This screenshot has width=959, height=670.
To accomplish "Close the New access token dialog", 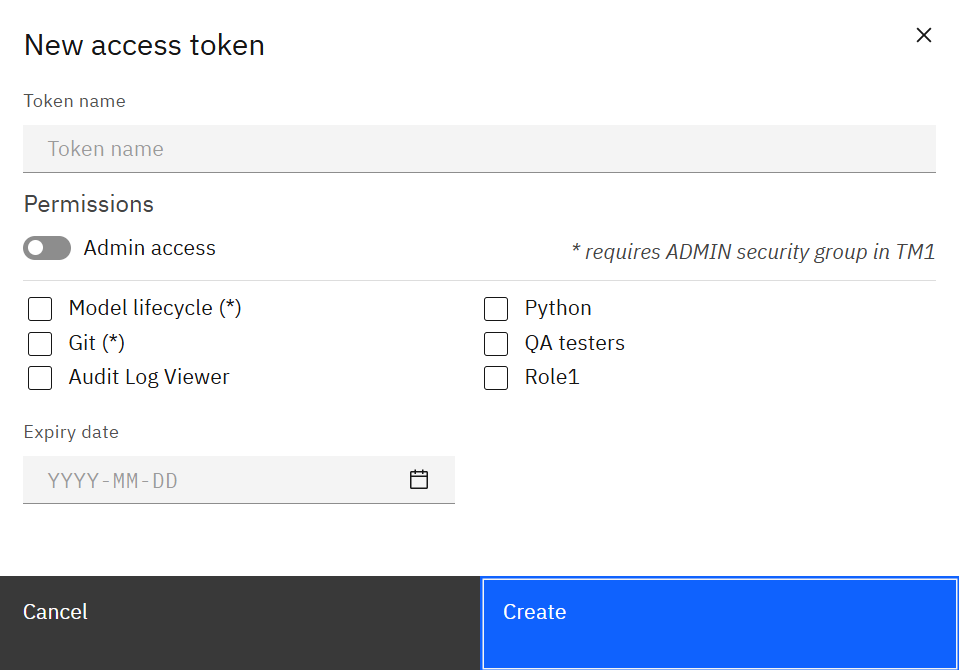I will point(923,34).
